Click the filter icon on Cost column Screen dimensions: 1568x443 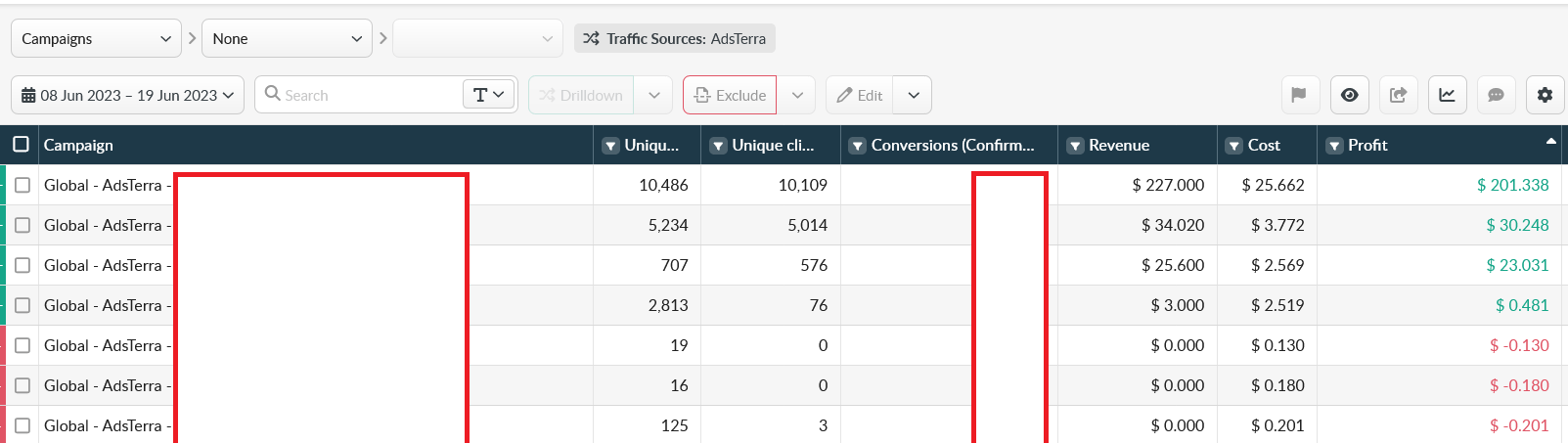[1234, 146]
